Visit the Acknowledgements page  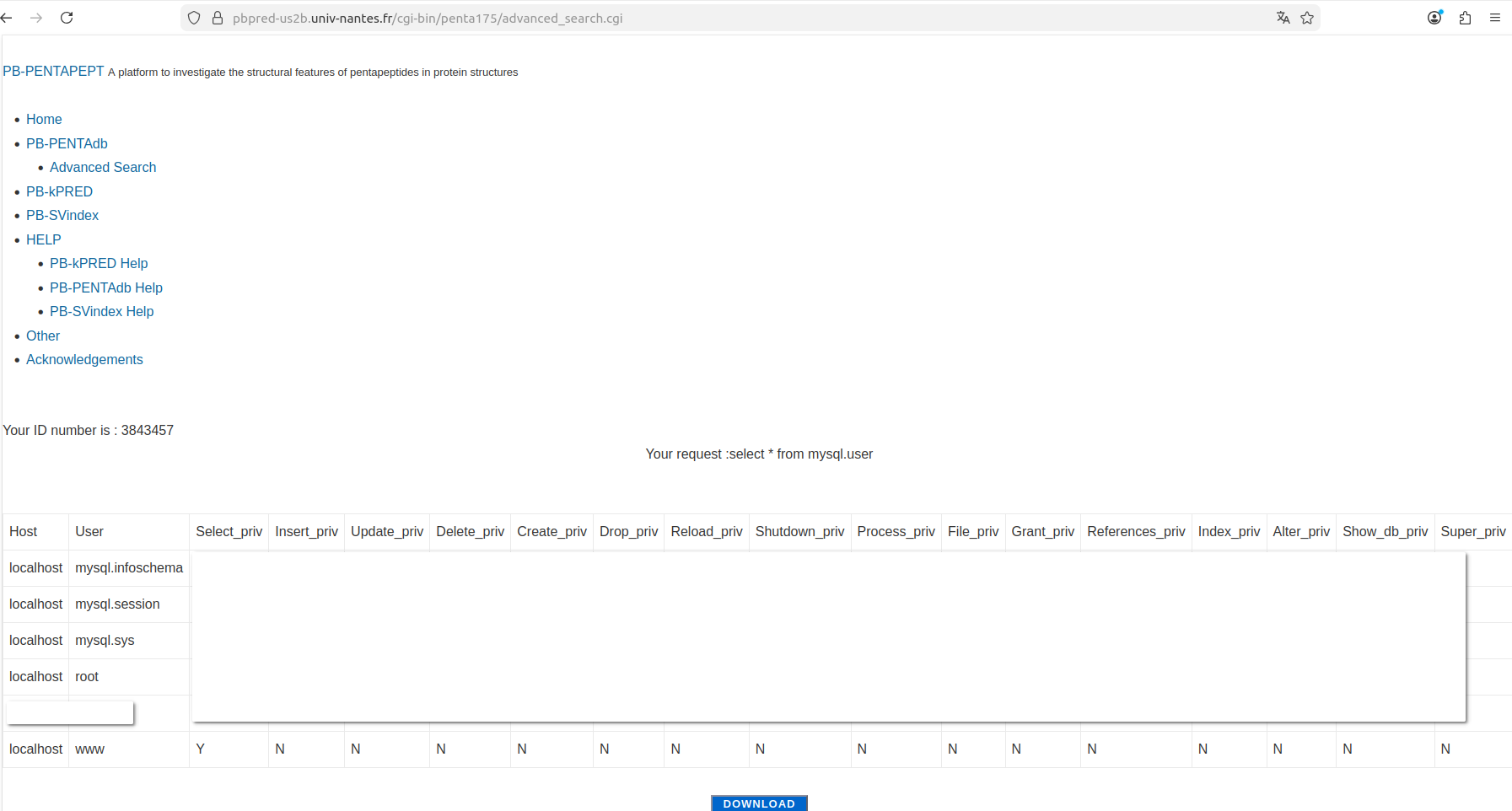click(x=84, y=360)
